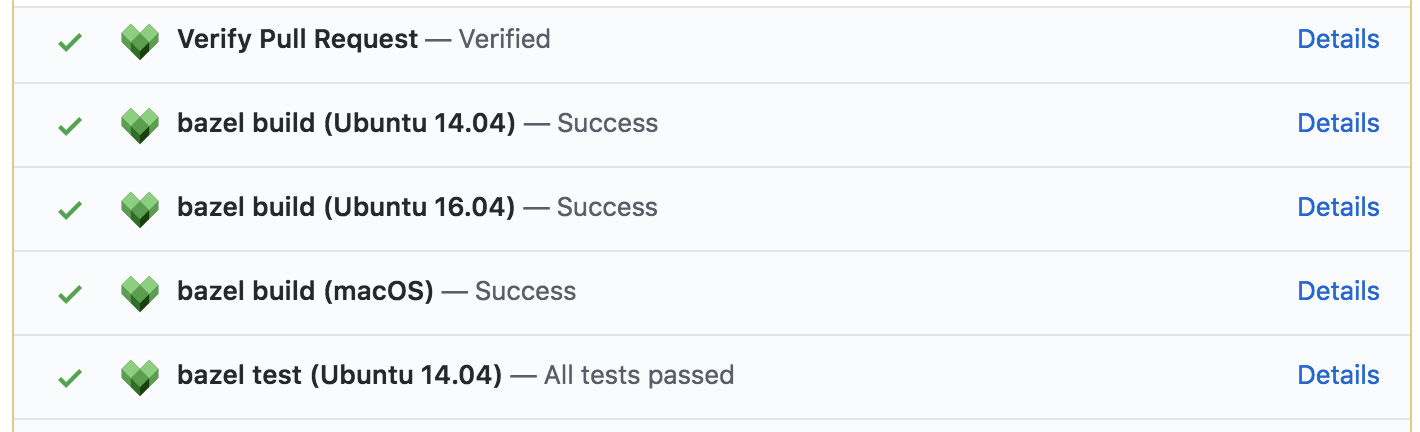The height and width of the screenshot is (432, 1420).
Task: Click Bazel logo for macOS build
Action: point(140,293)
